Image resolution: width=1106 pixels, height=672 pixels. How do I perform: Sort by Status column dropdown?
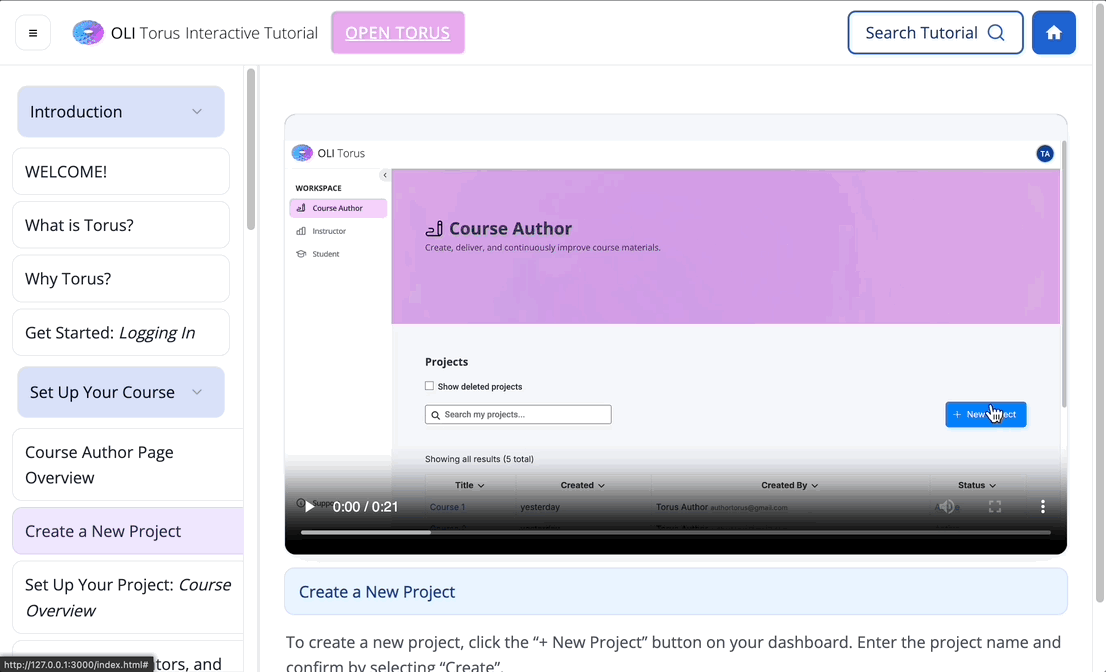click(977, 485)
